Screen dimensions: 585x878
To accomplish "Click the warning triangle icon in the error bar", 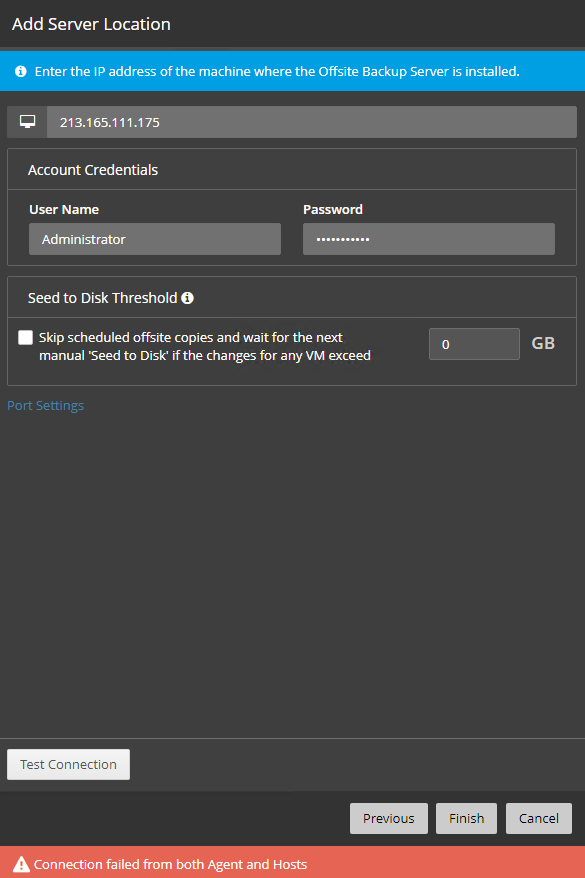I will click(x=21, y=864).
